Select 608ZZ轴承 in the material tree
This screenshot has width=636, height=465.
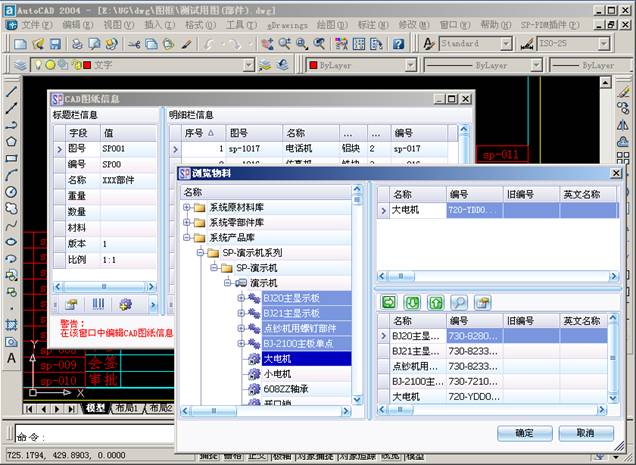point(286,389)
